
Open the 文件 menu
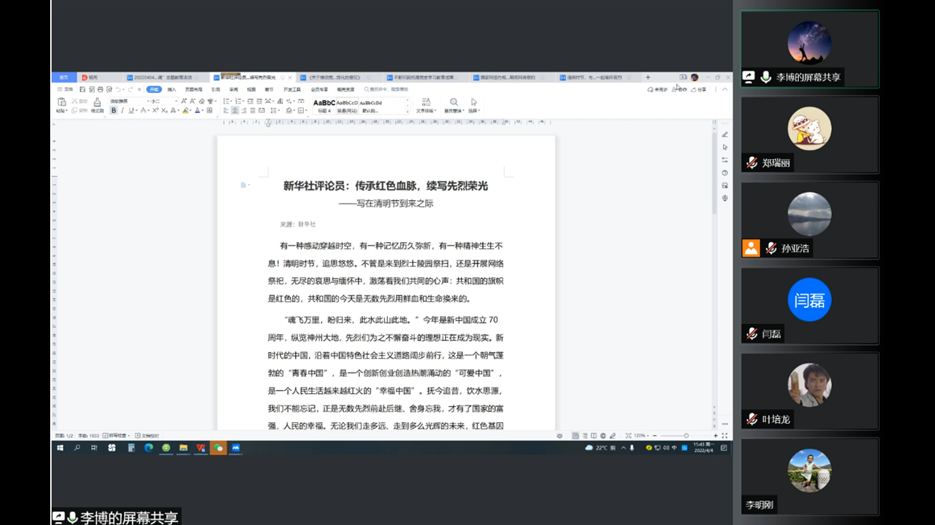(x=66, y=89)
